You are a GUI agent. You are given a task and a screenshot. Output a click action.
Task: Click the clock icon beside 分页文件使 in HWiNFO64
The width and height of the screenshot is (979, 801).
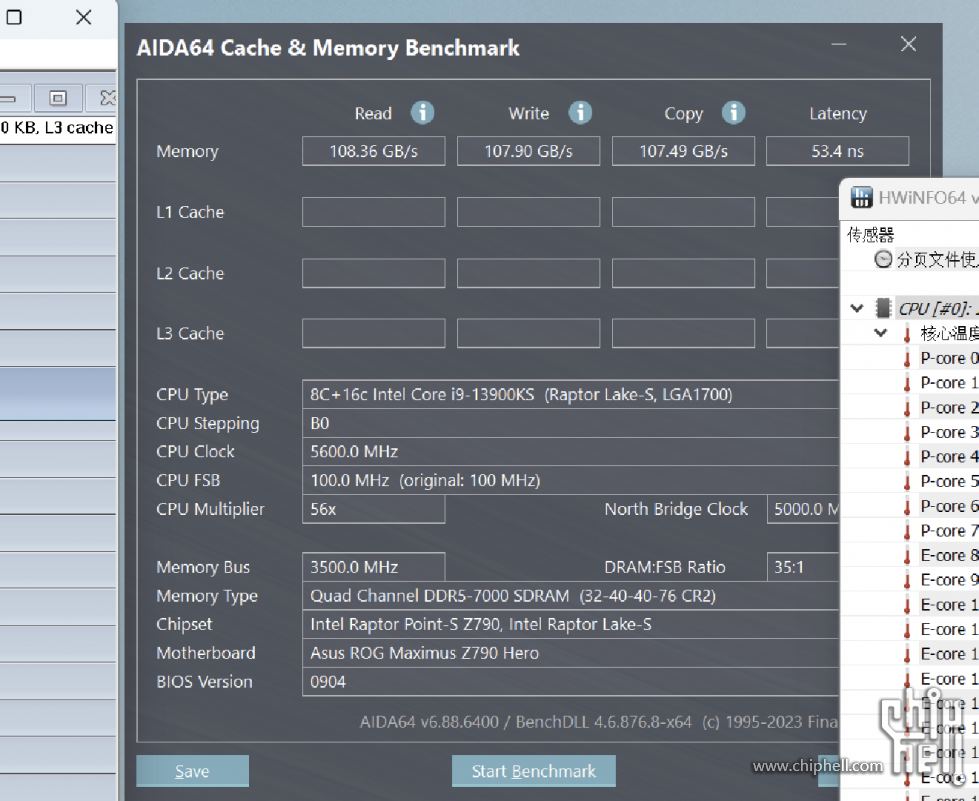(883, 258)
